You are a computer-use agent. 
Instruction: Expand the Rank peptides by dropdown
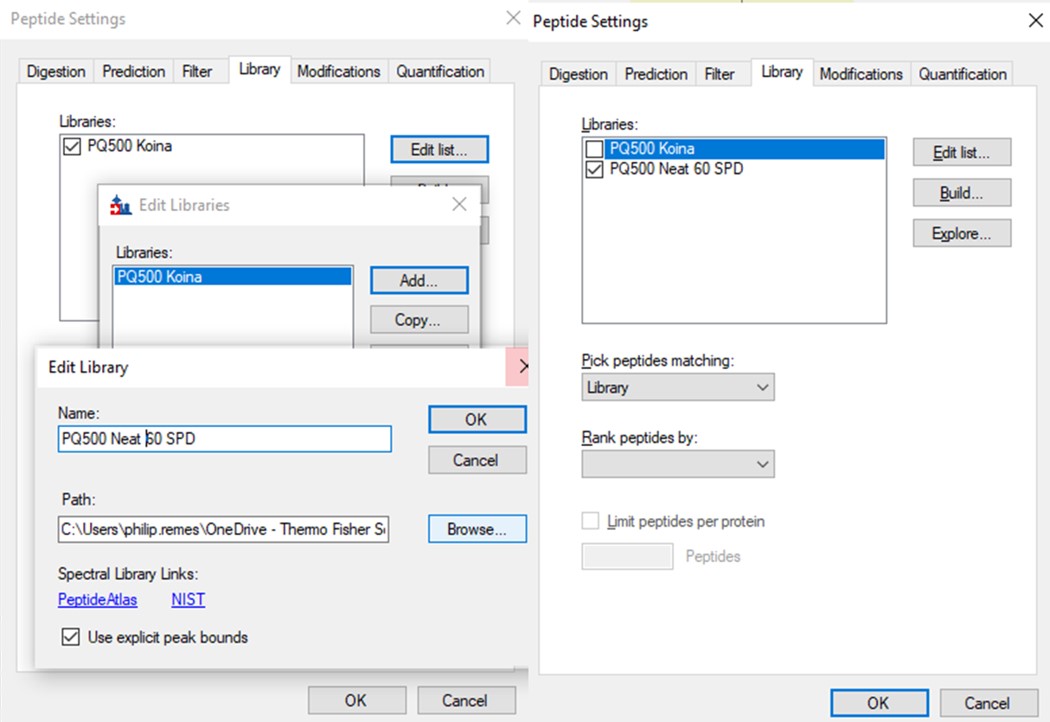678,464
